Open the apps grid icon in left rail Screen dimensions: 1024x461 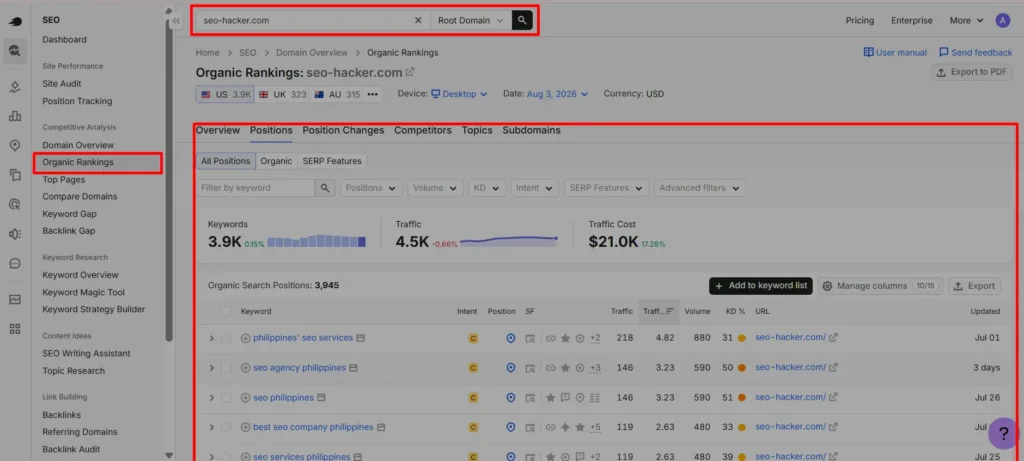click(15, 328)
